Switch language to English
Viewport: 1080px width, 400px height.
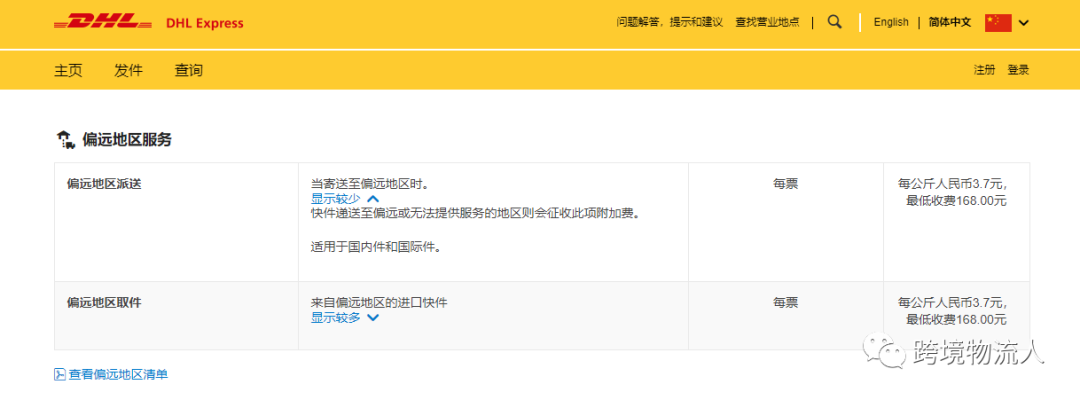[891, 22]
